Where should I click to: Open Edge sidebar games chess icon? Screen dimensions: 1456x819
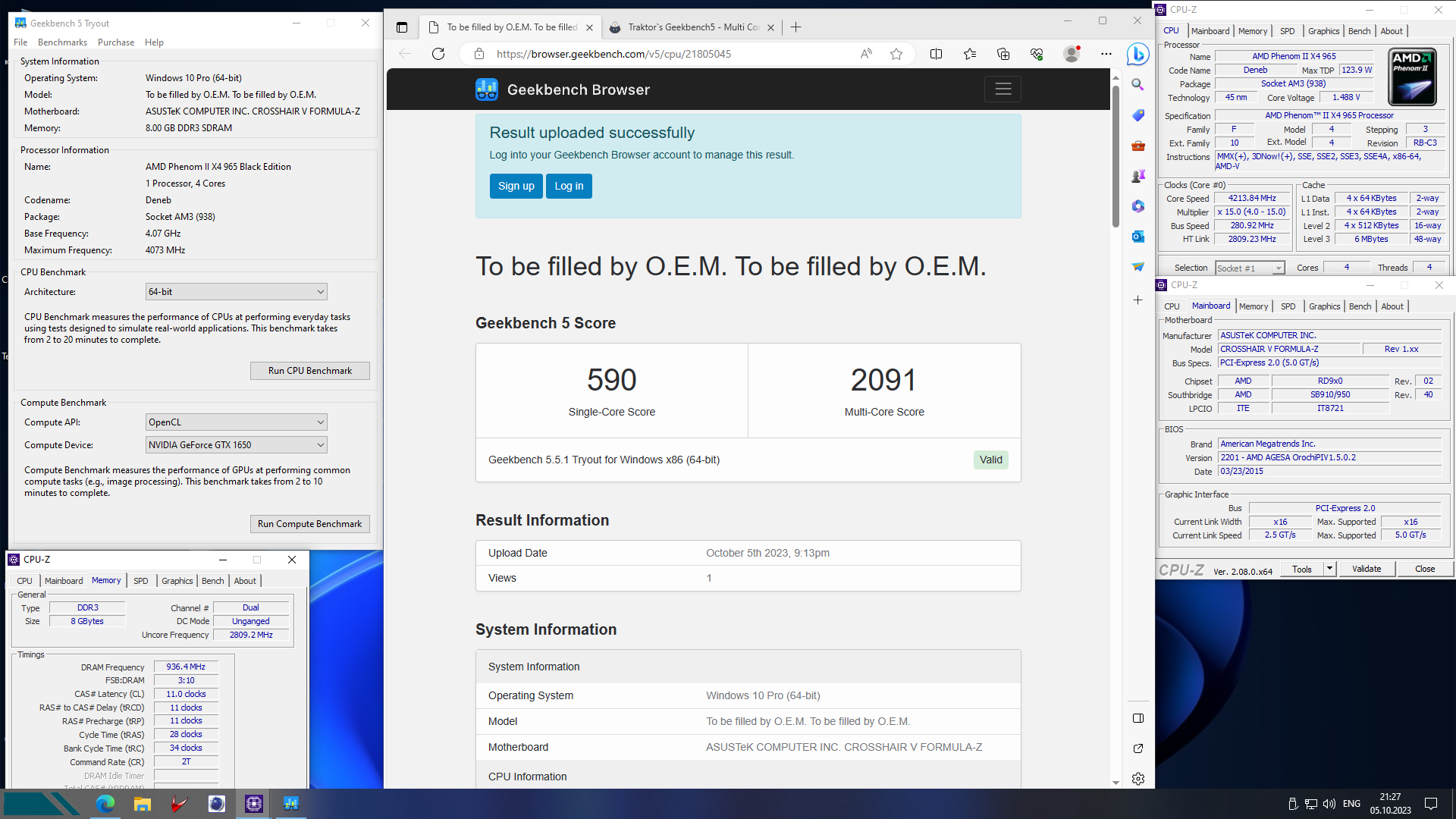pyautogui.click(x=1137, y=176)
